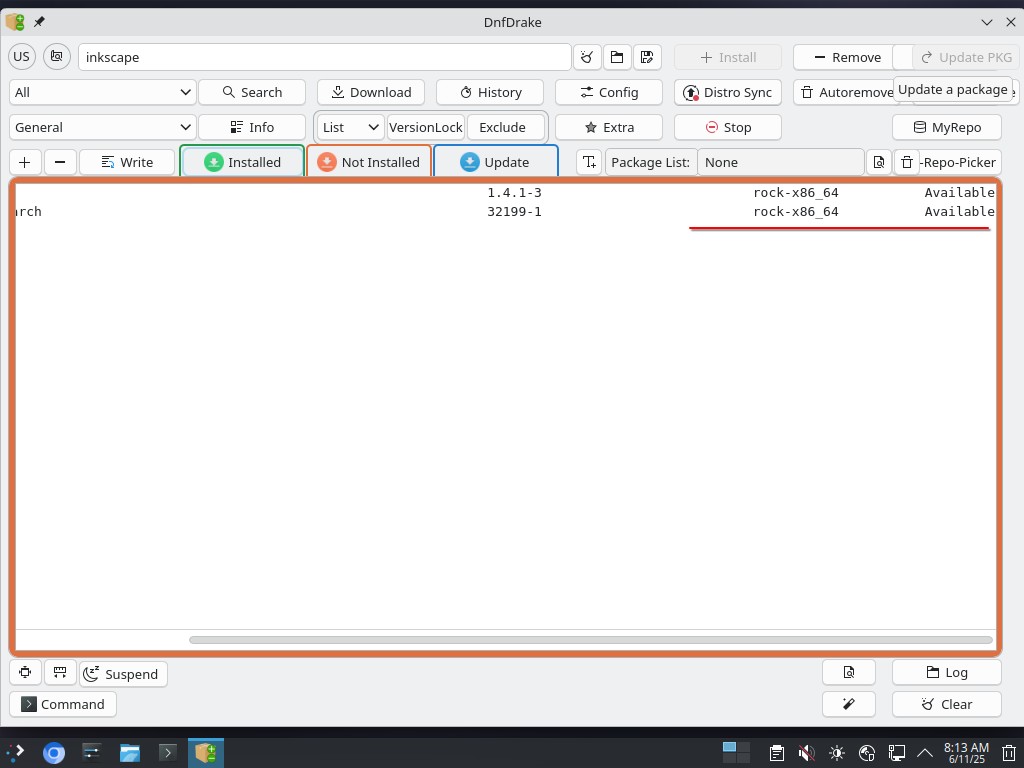This screenshot has height=768, width=1024.
Task: Click the minus button beside Write
Action: click(x=60, y=162)
